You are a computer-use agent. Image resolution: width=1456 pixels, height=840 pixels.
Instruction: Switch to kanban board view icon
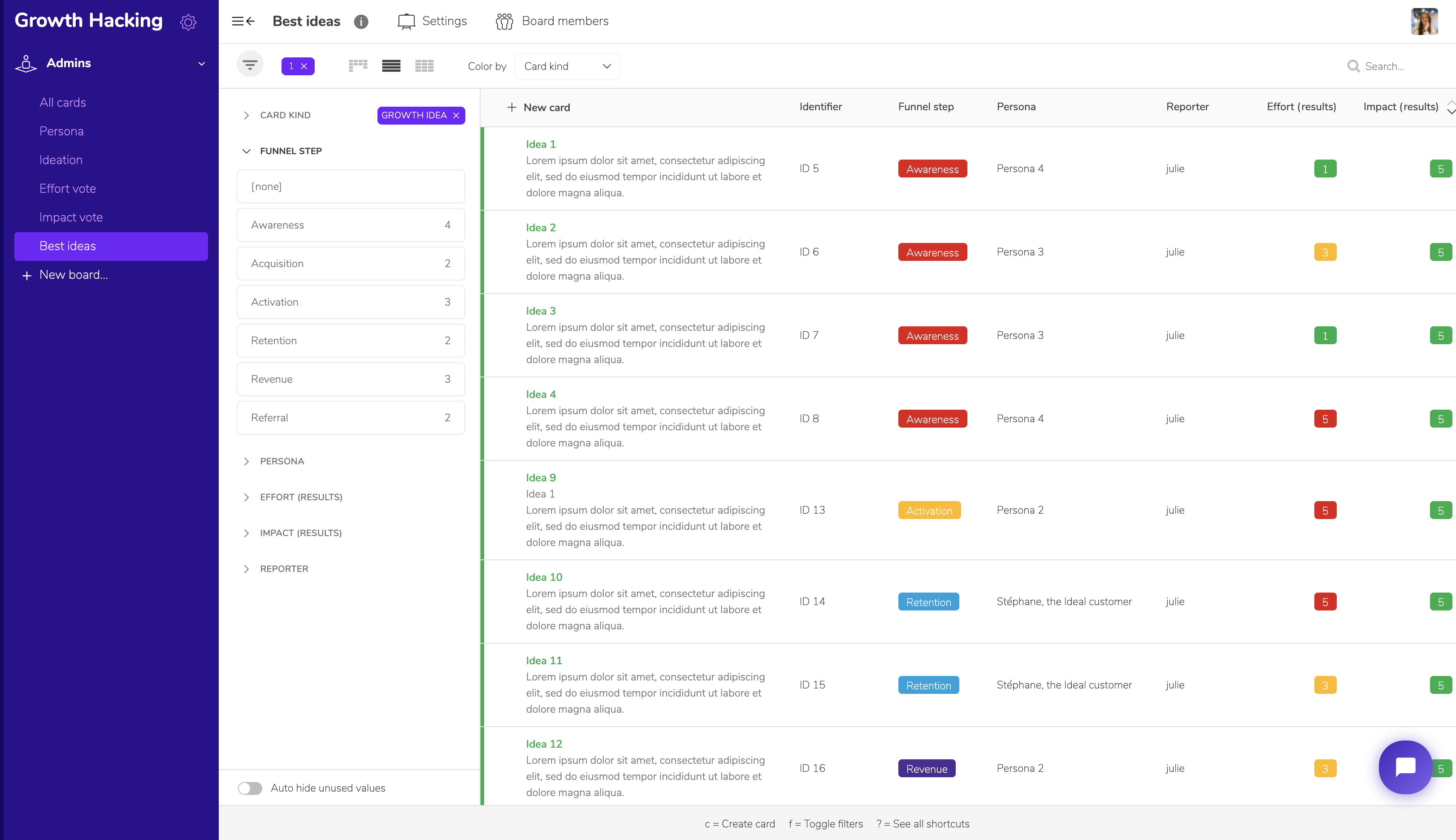coord(358,66)
